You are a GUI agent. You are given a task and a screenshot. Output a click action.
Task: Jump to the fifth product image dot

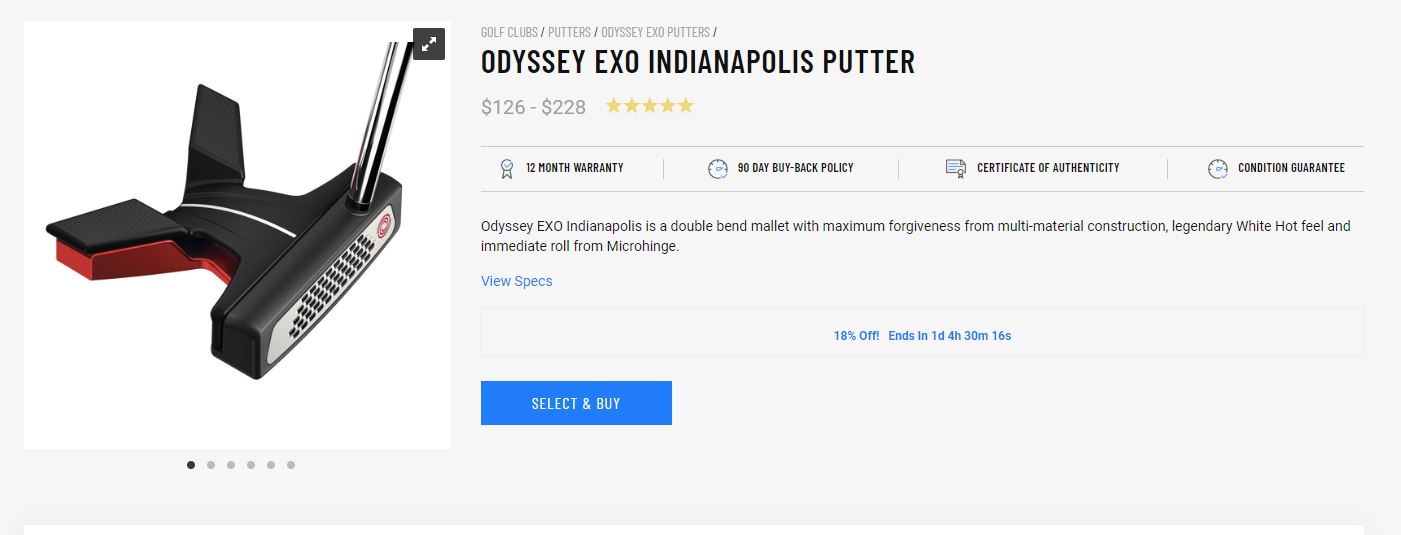click(x=271, y=464)
